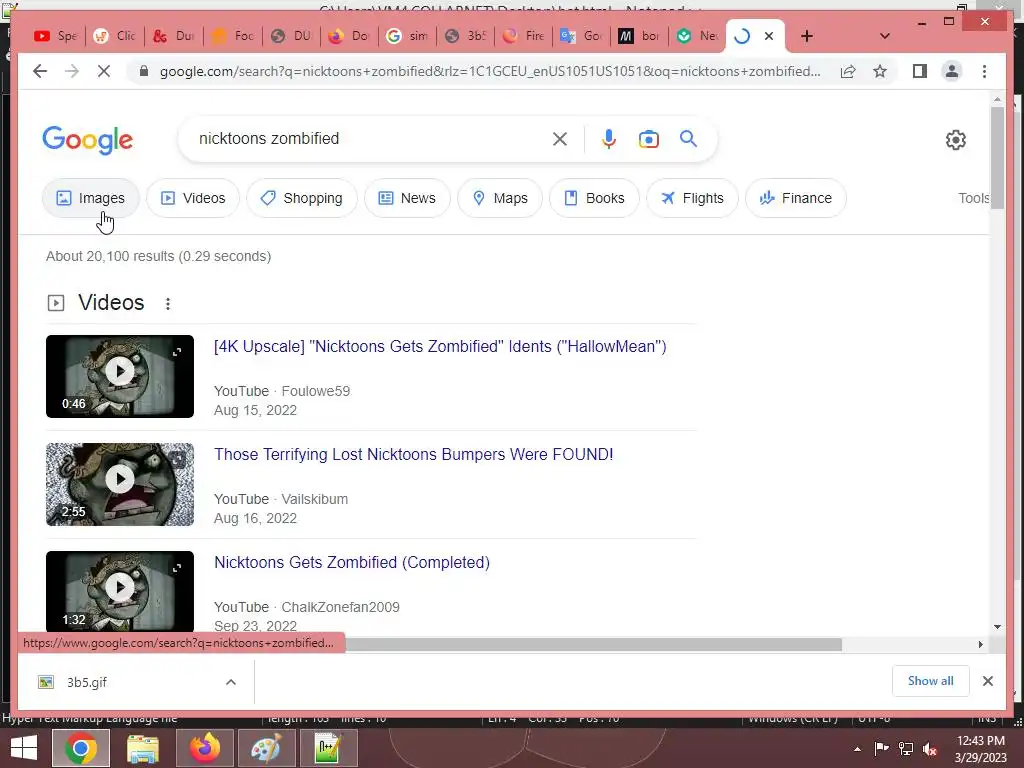Filter results by Books
1024x768 pixels.
[594, 198]
